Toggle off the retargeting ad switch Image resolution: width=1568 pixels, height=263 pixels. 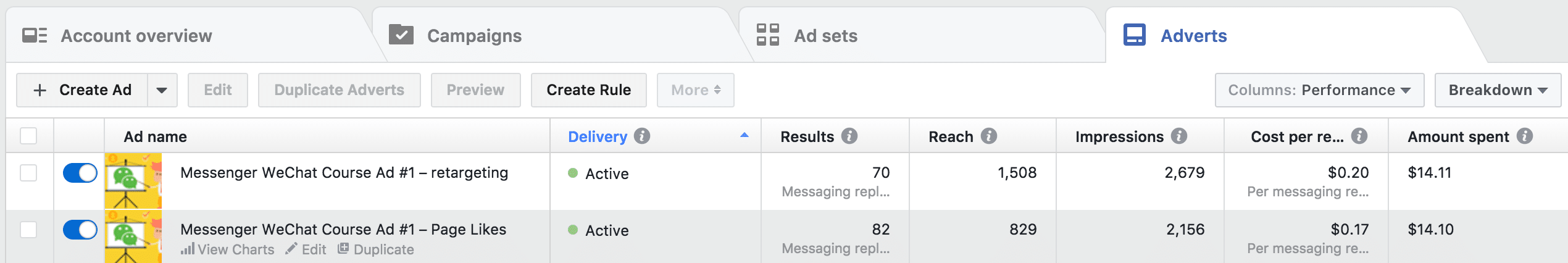[x=80, y=173]
